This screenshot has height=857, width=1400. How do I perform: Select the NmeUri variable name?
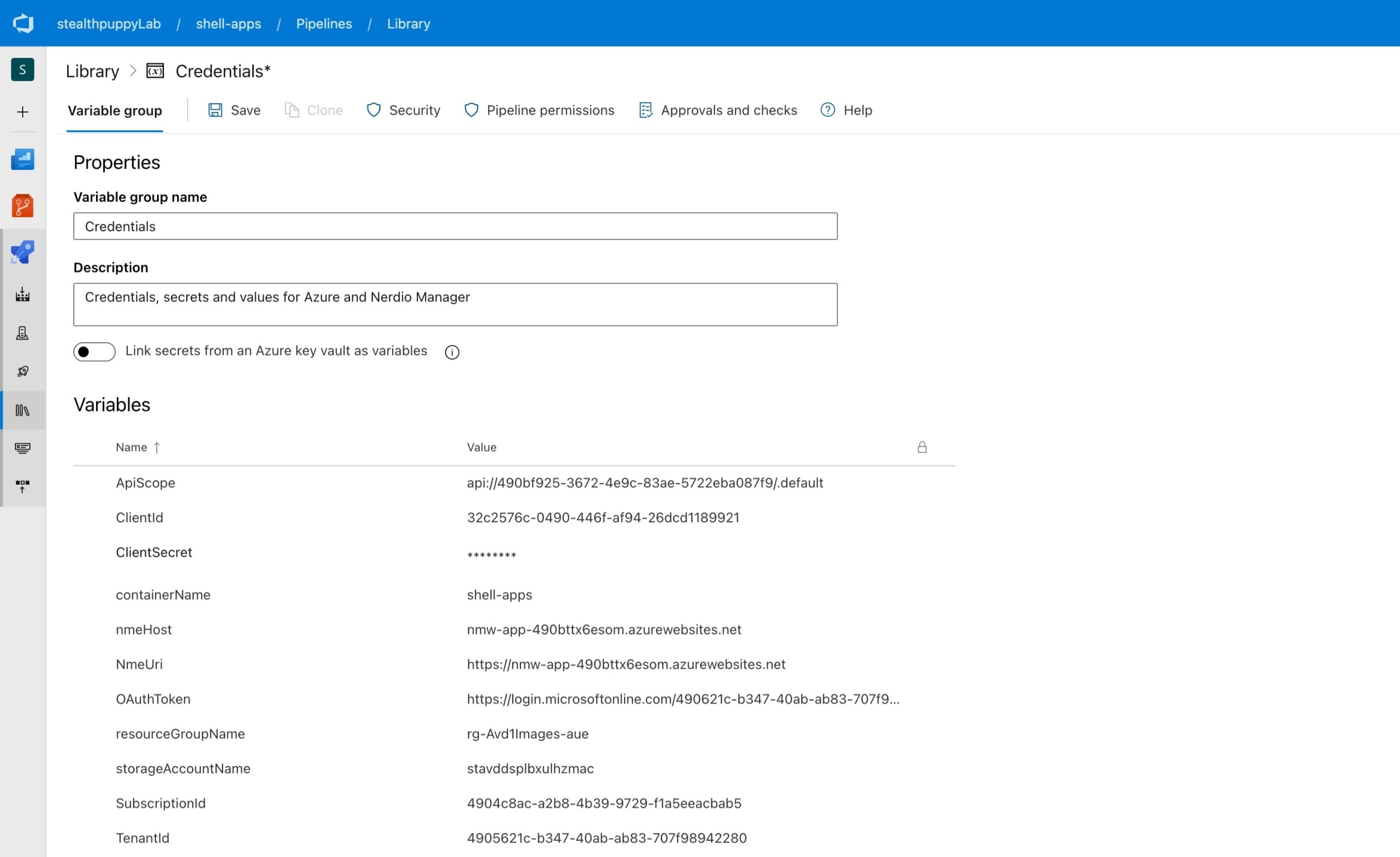tap(139, 664)
